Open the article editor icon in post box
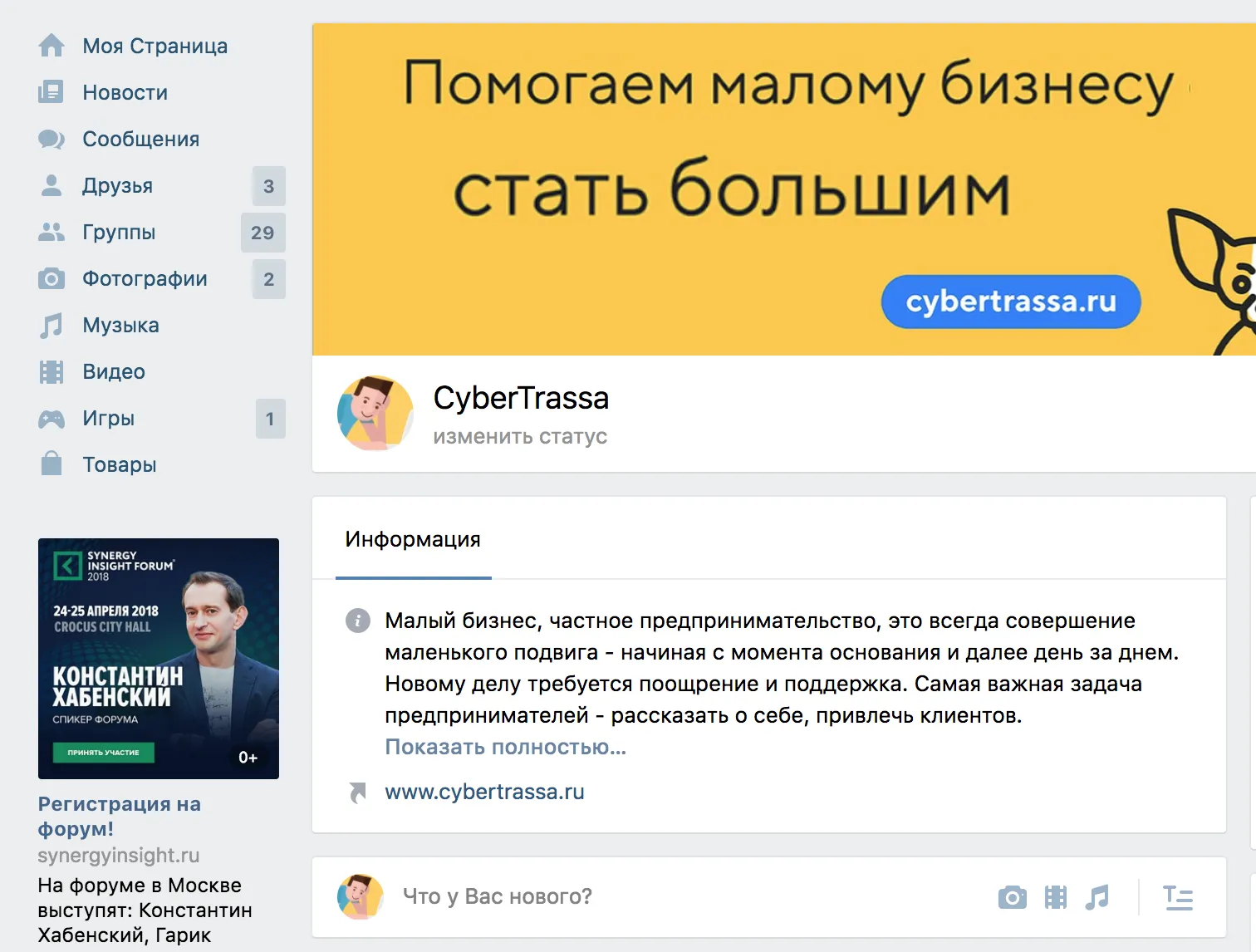Screen dimensions: 1256x952 click(x=1178, y=897)
